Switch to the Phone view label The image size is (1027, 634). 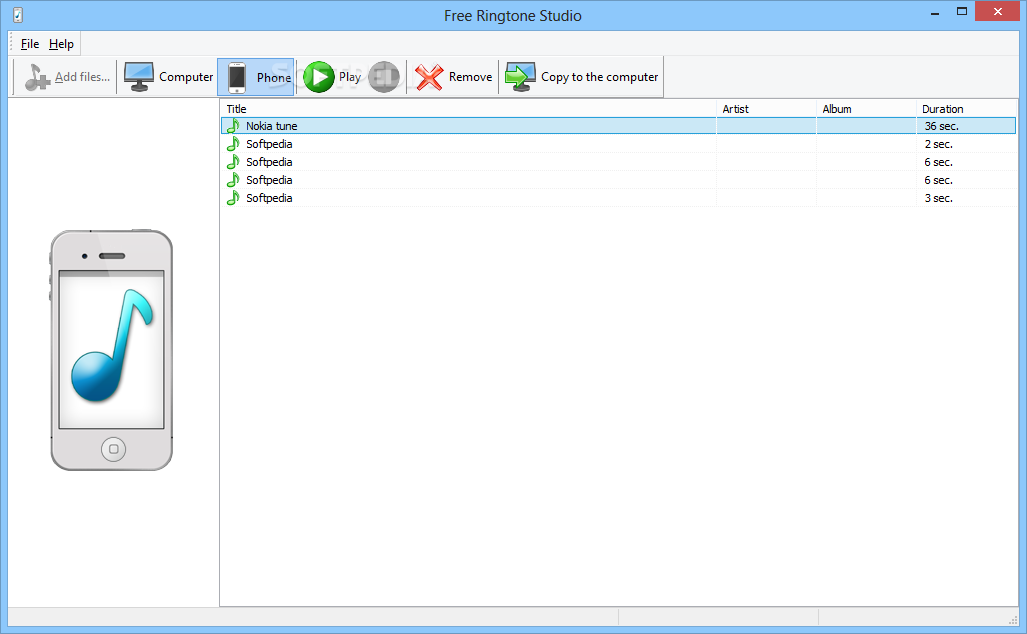tap(274, 77)
